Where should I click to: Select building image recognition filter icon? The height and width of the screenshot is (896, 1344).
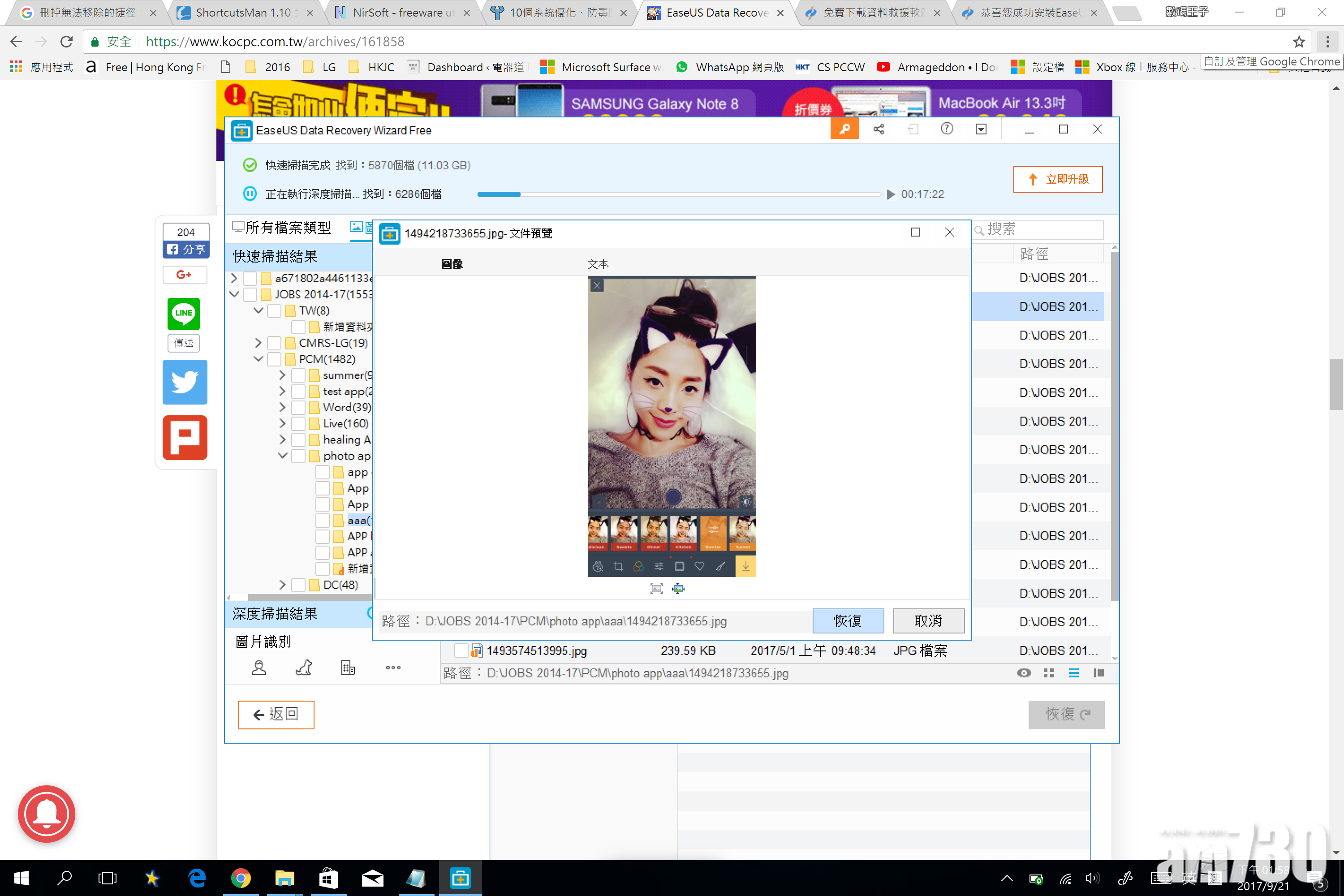pyautogui.click(x=348, y=668)
